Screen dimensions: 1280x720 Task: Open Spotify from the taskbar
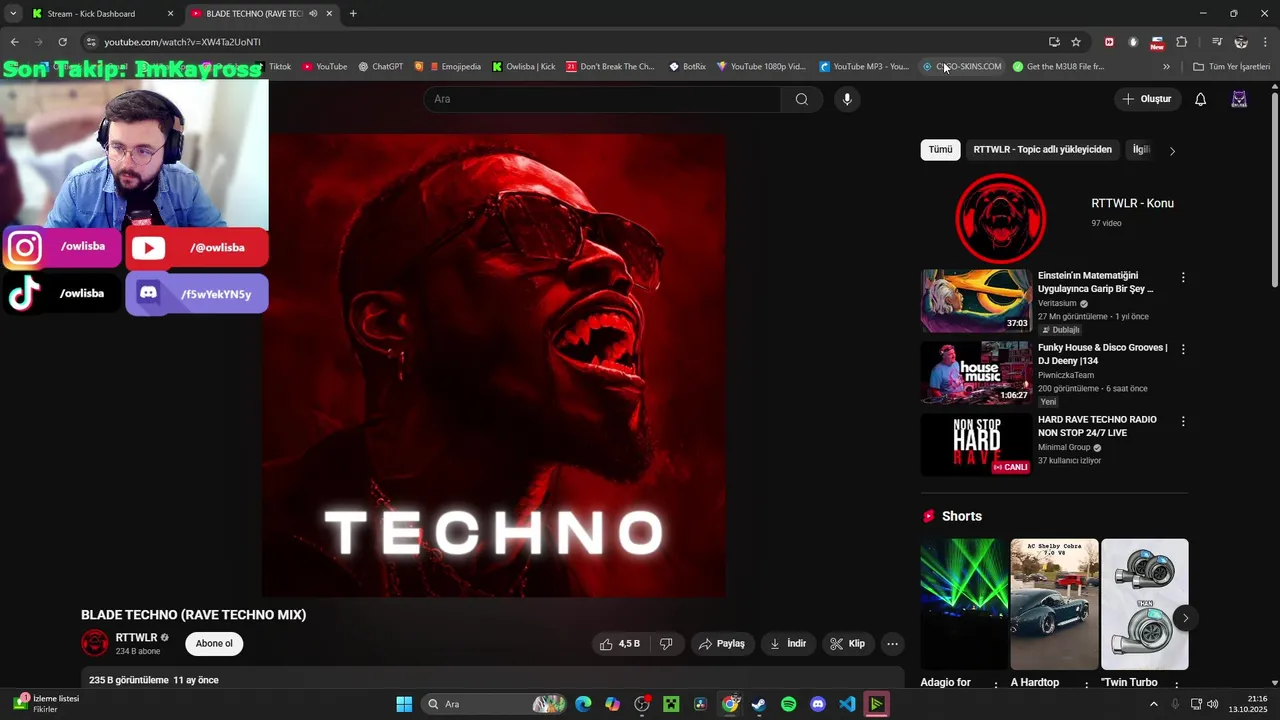click(788, 704)
